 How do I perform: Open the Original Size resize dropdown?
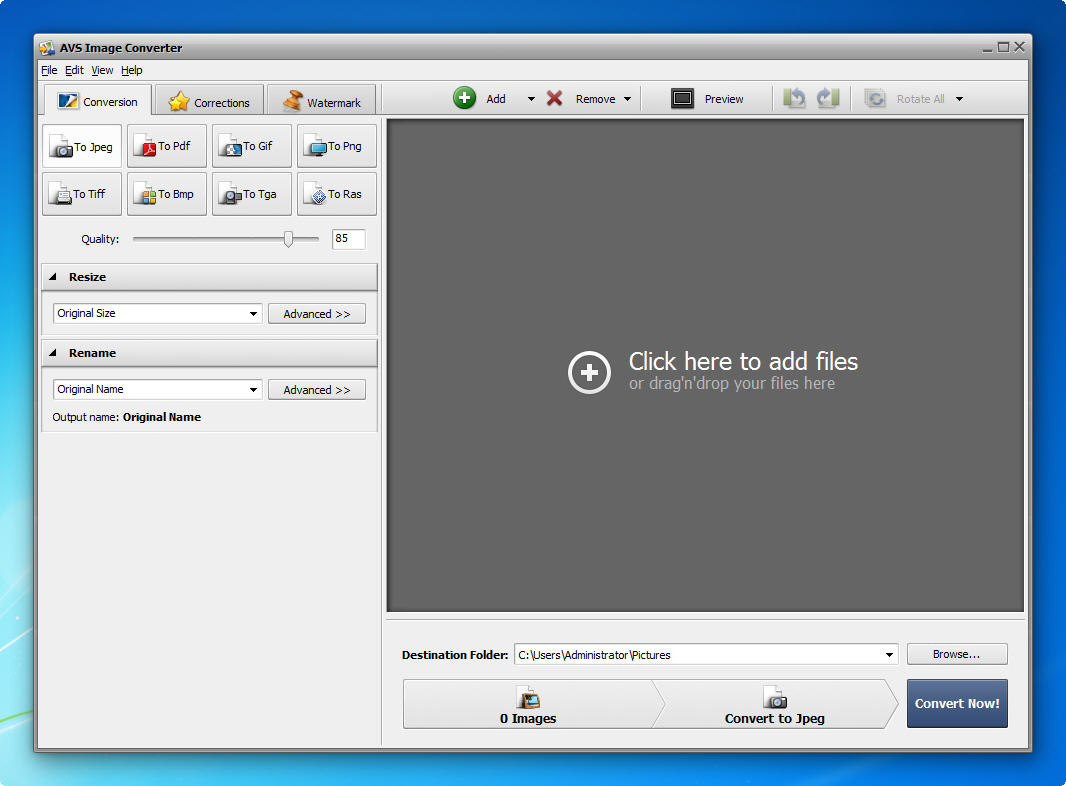[x=157, y=313]
